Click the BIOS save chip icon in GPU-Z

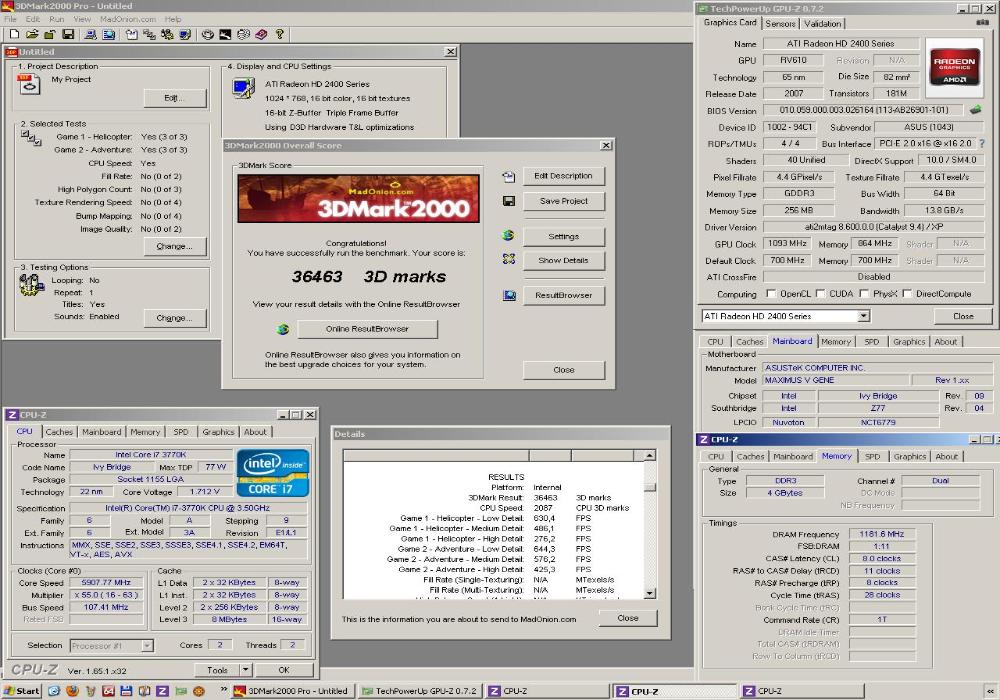click(975, 110)
